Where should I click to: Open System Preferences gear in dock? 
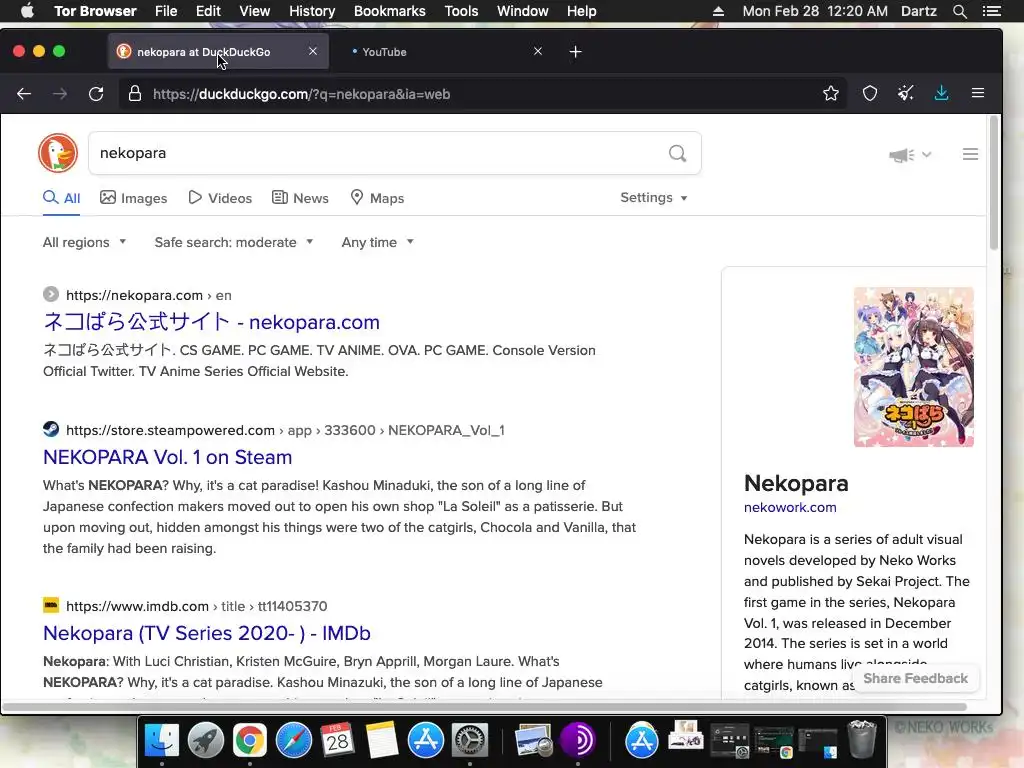(470, 741)
